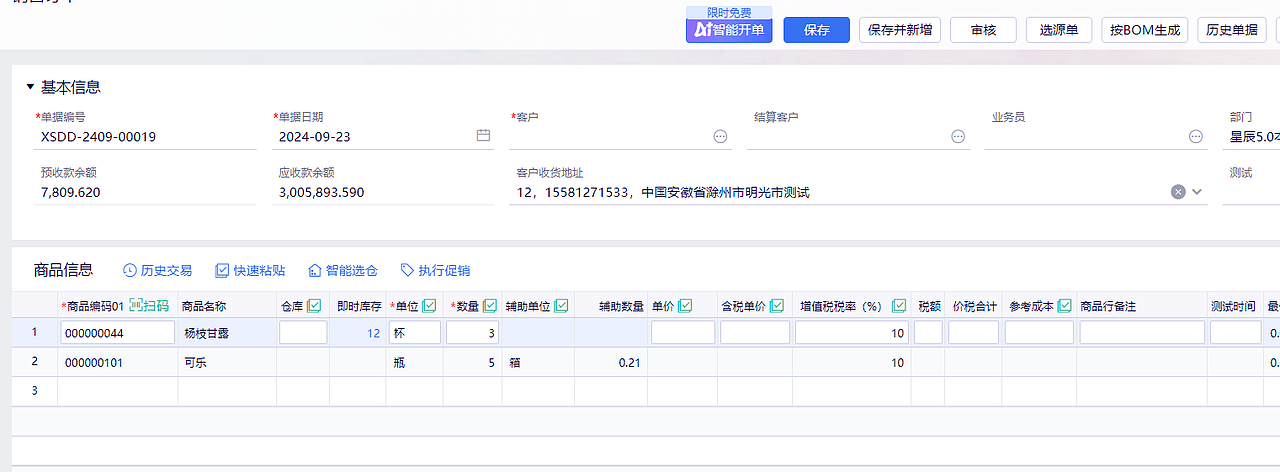1280x472 pixels.
Task: Toggle the 单位 column checkbox
Action: click(x=430, y=305)
